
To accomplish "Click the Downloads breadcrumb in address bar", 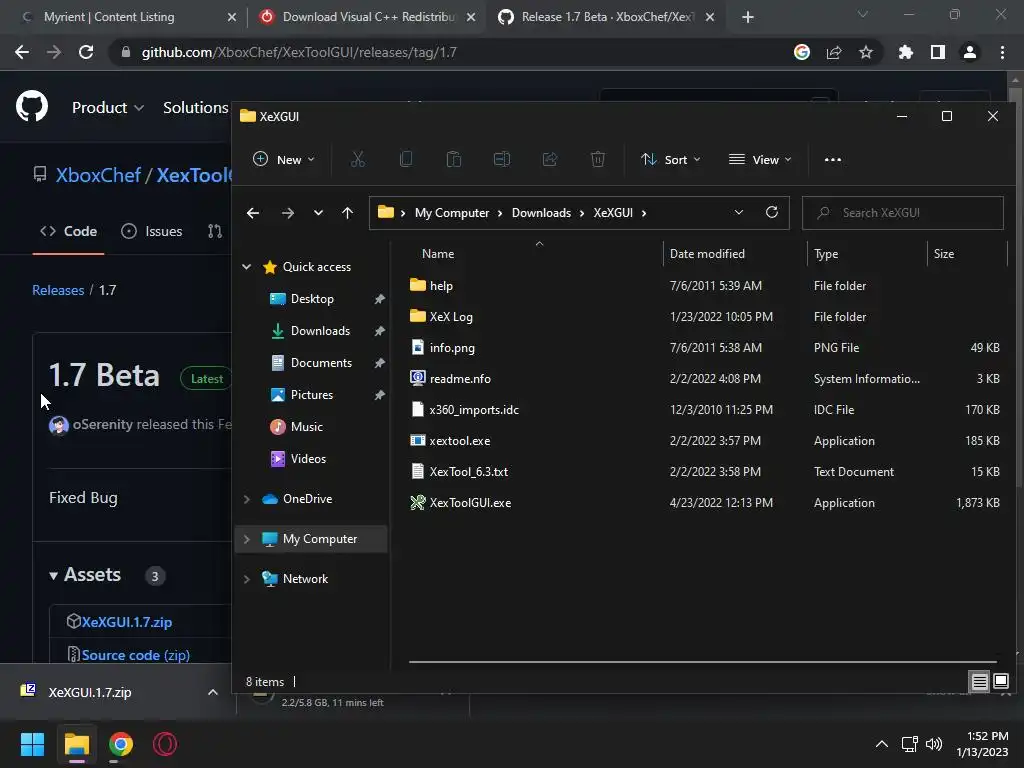I will (541, 213).
